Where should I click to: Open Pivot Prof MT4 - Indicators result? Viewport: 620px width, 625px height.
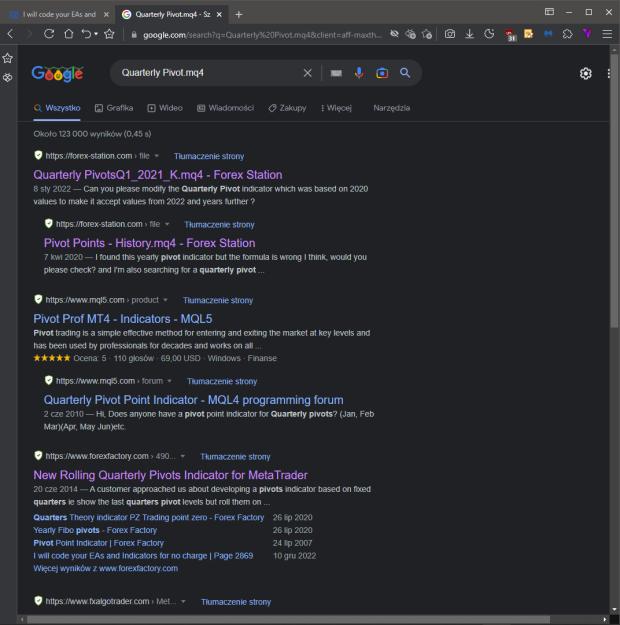123,319
